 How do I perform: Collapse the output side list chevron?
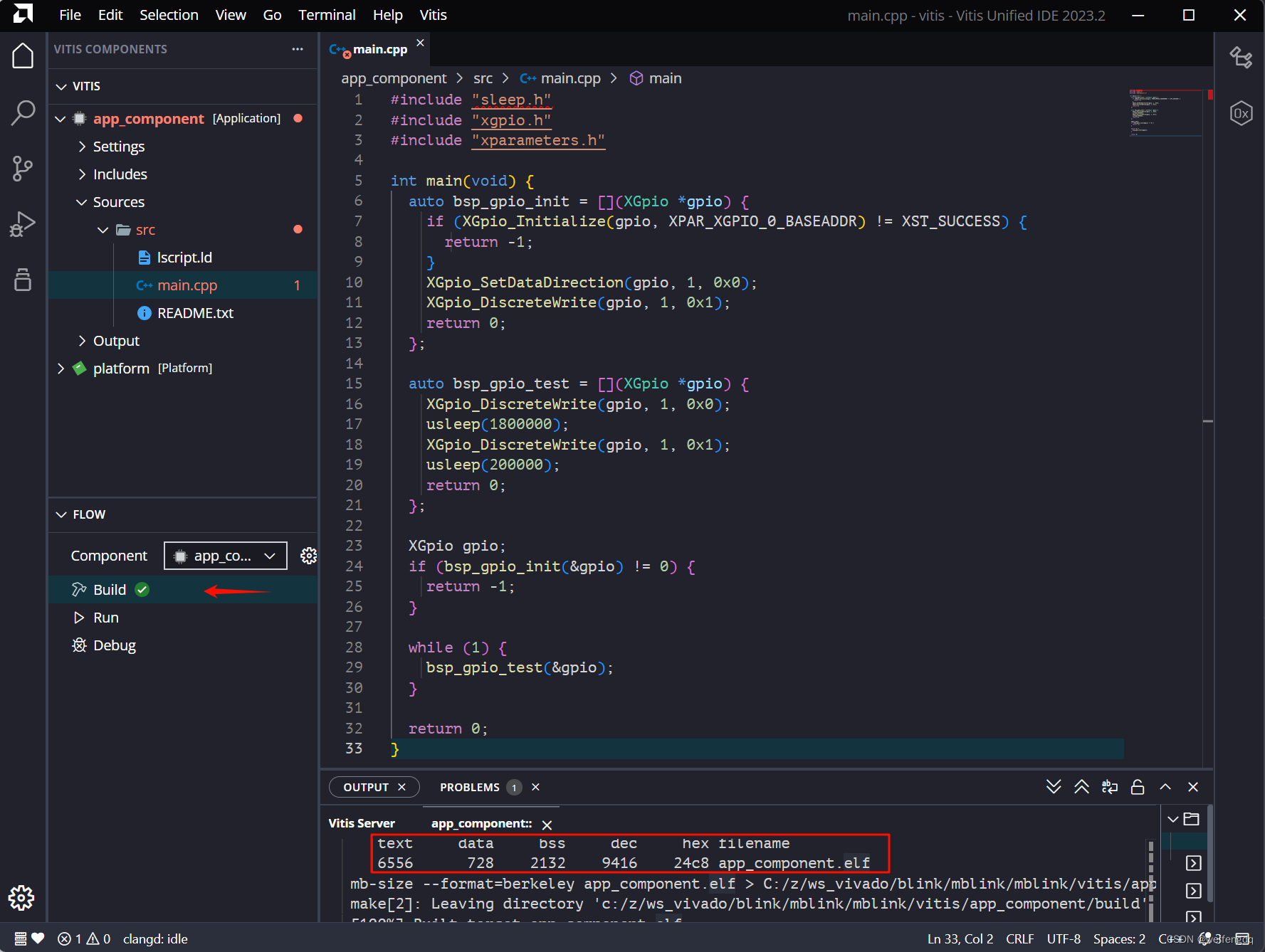pyautogui.click(x=1173, y=819)
